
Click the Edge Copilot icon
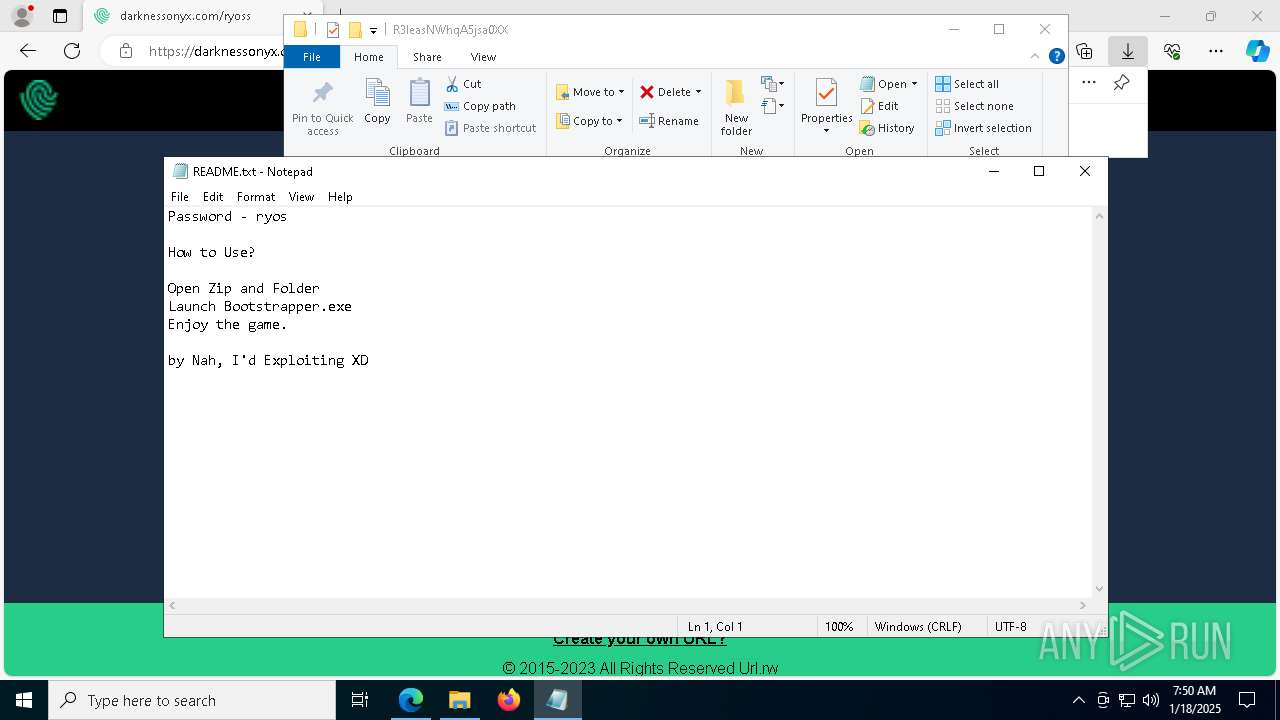[1257, 51]
